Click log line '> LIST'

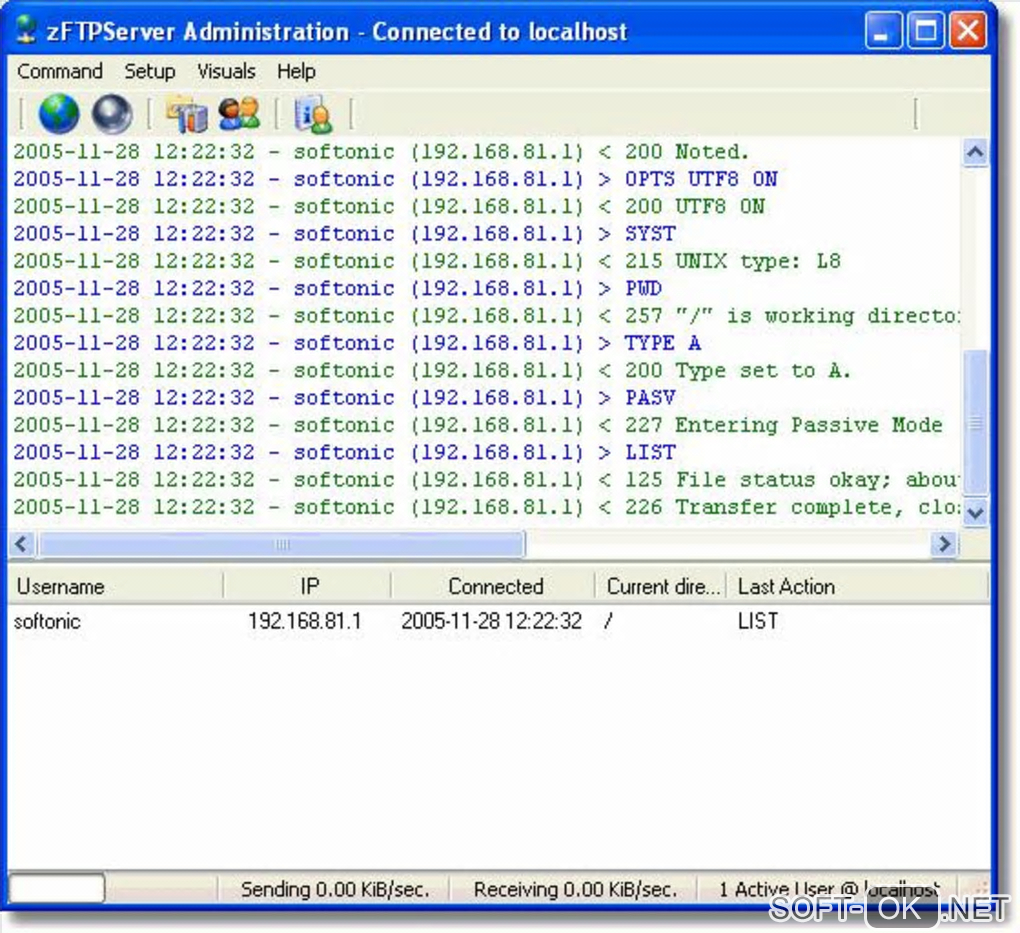(x=345, y=452)
